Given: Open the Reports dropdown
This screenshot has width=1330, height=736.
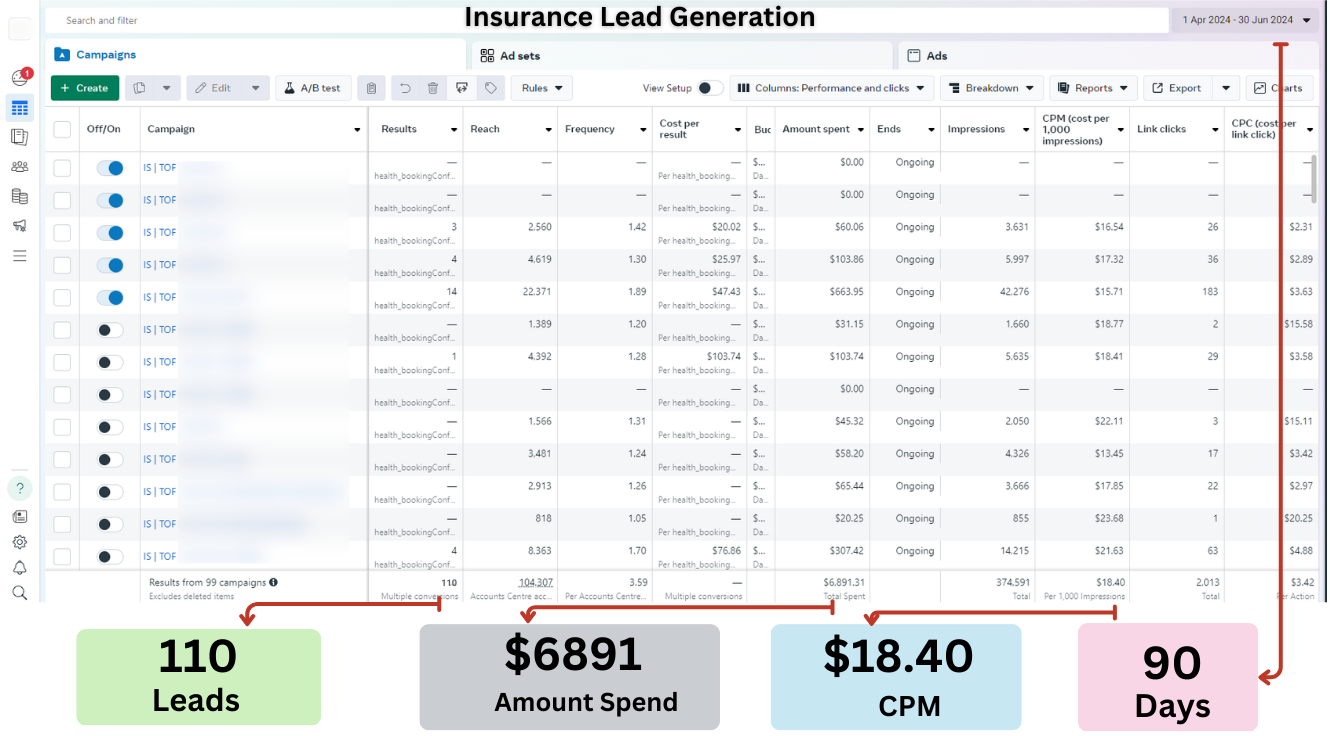Looking at the screenshot, I should tap(1093, 88).
